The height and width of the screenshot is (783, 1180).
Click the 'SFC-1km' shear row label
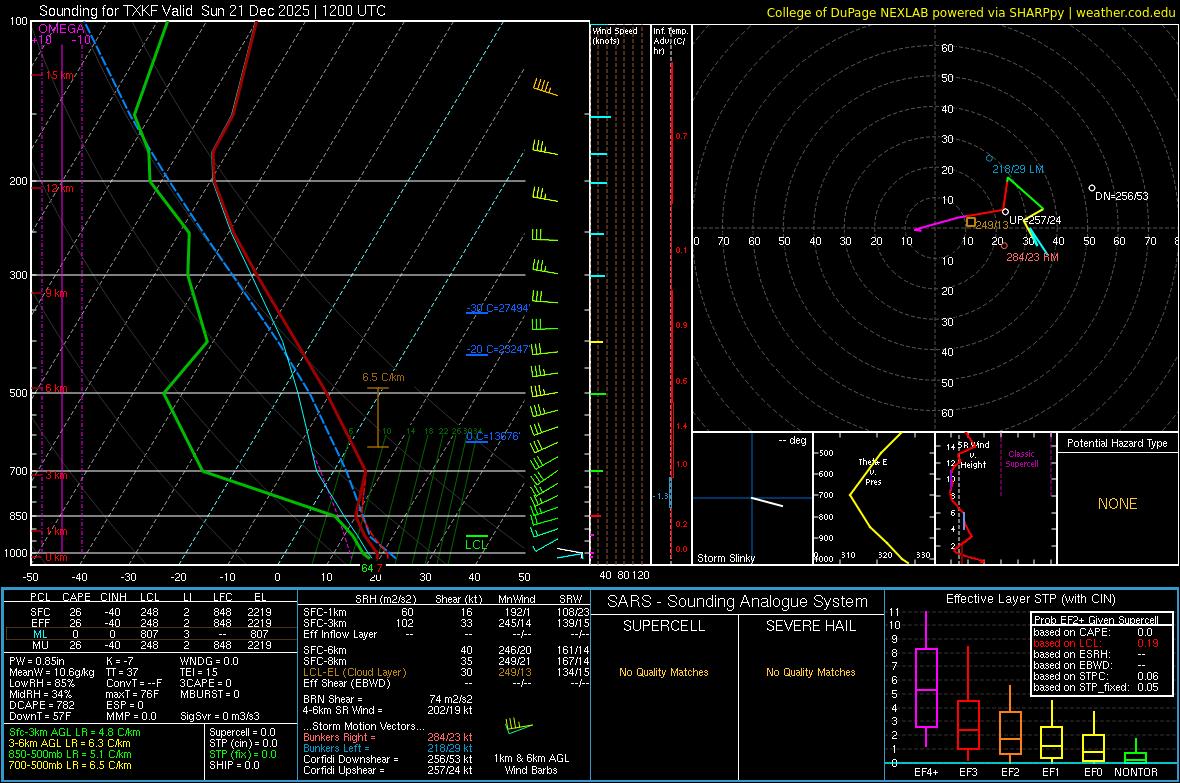tap(325, 612)
